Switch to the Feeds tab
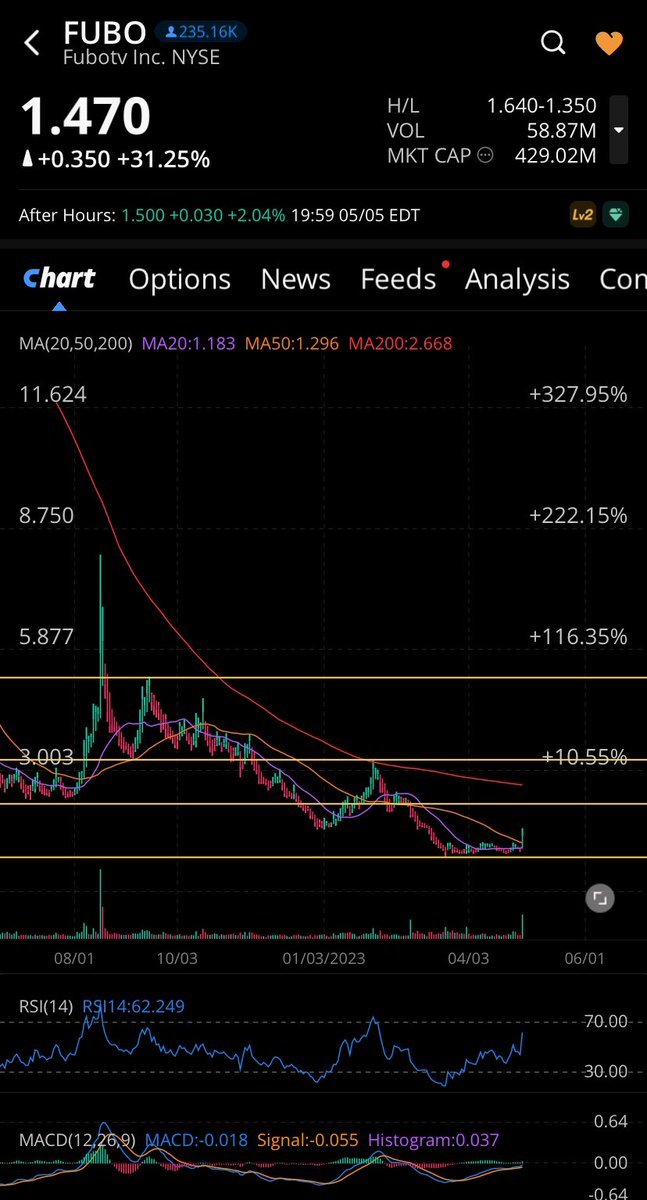This screenshot has height=1200, width=647. (x=399, y=279)
